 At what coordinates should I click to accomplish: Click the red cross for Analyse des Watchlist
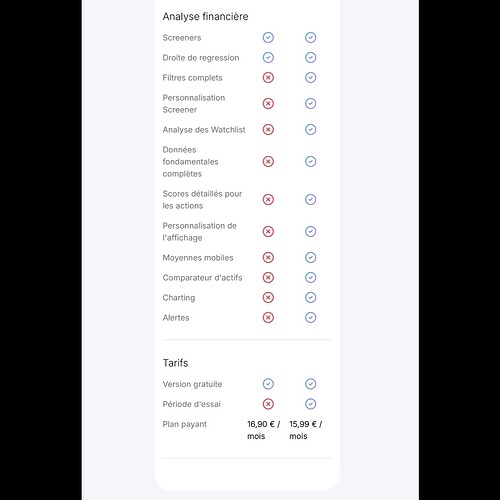[x=268, y=129]
